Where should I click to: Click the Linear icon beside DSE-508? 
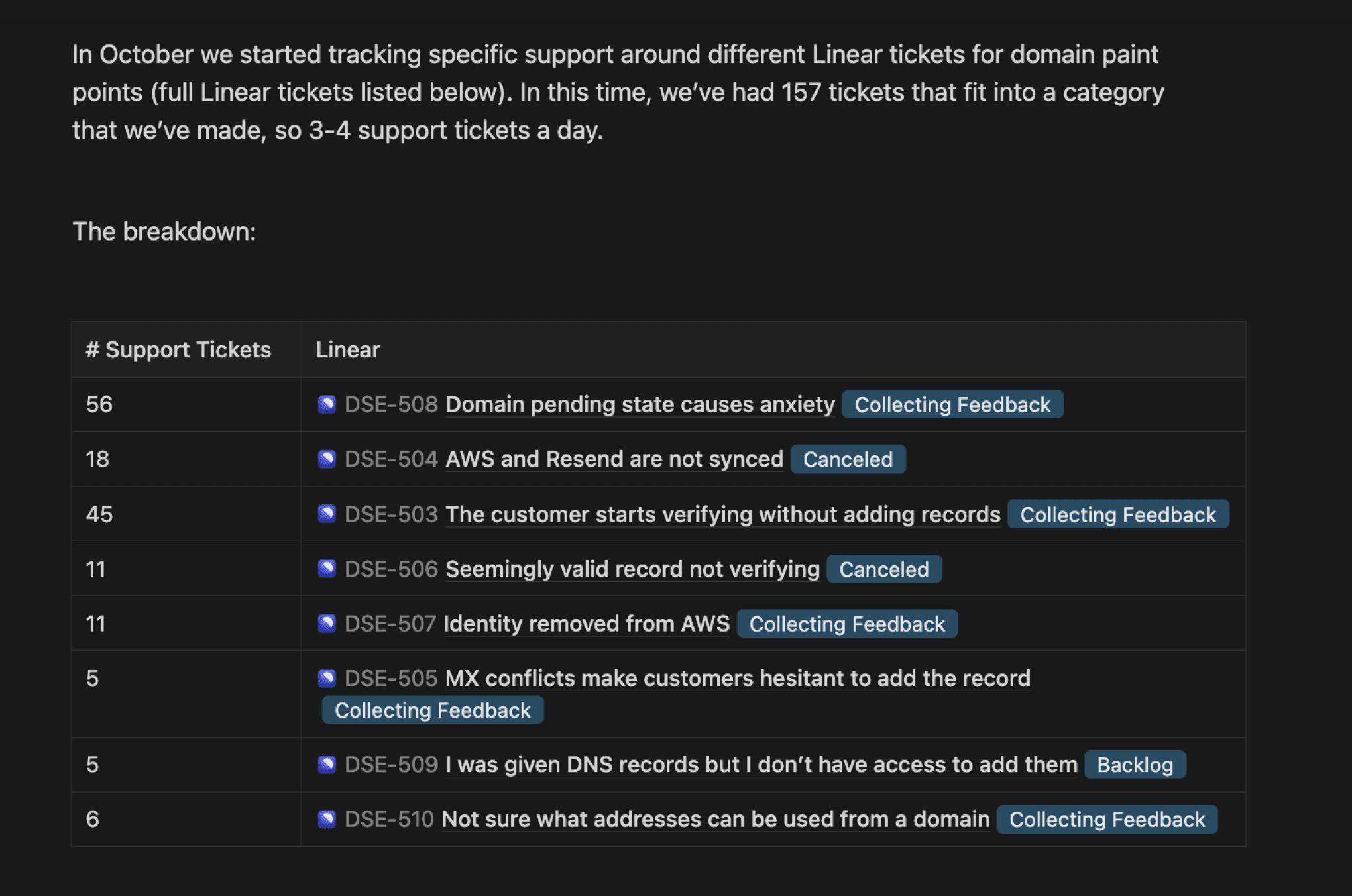(327, 404)
